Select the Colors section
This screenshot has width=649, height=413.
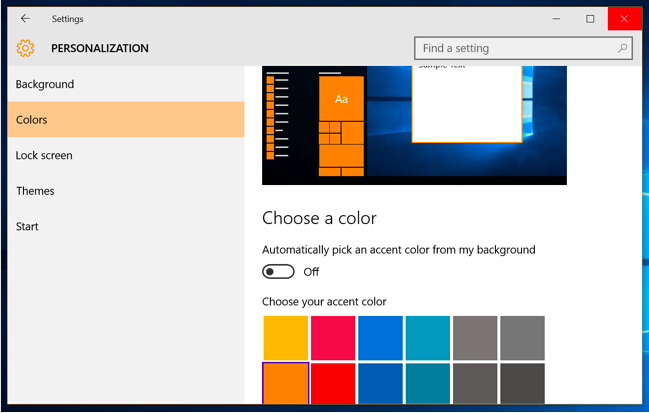coord(126,120)
